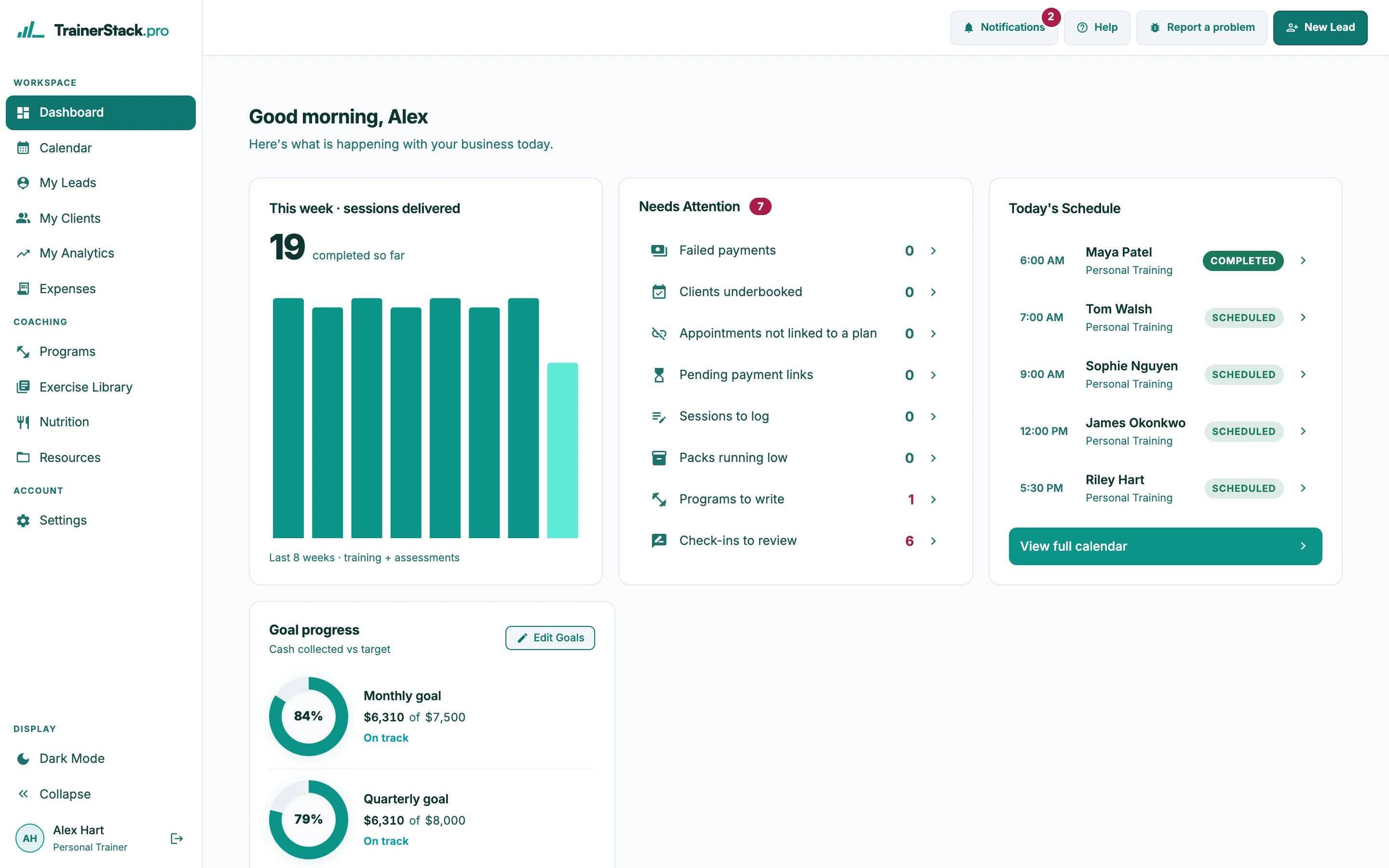Viewport: 1389px width, 868px height.
Task: Open the Nutrition menu item
Action: (x=100, y=422)
